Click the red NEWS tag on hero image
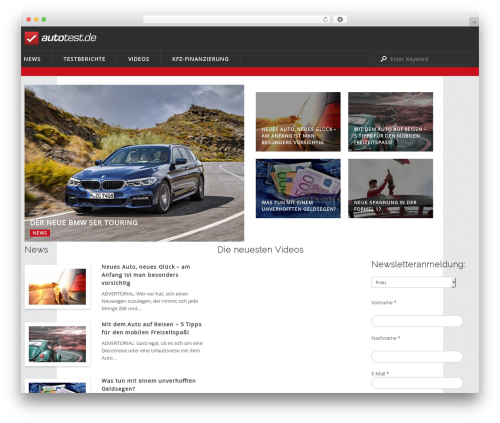This screenshot has height=423, width=500. coord(40,233)
